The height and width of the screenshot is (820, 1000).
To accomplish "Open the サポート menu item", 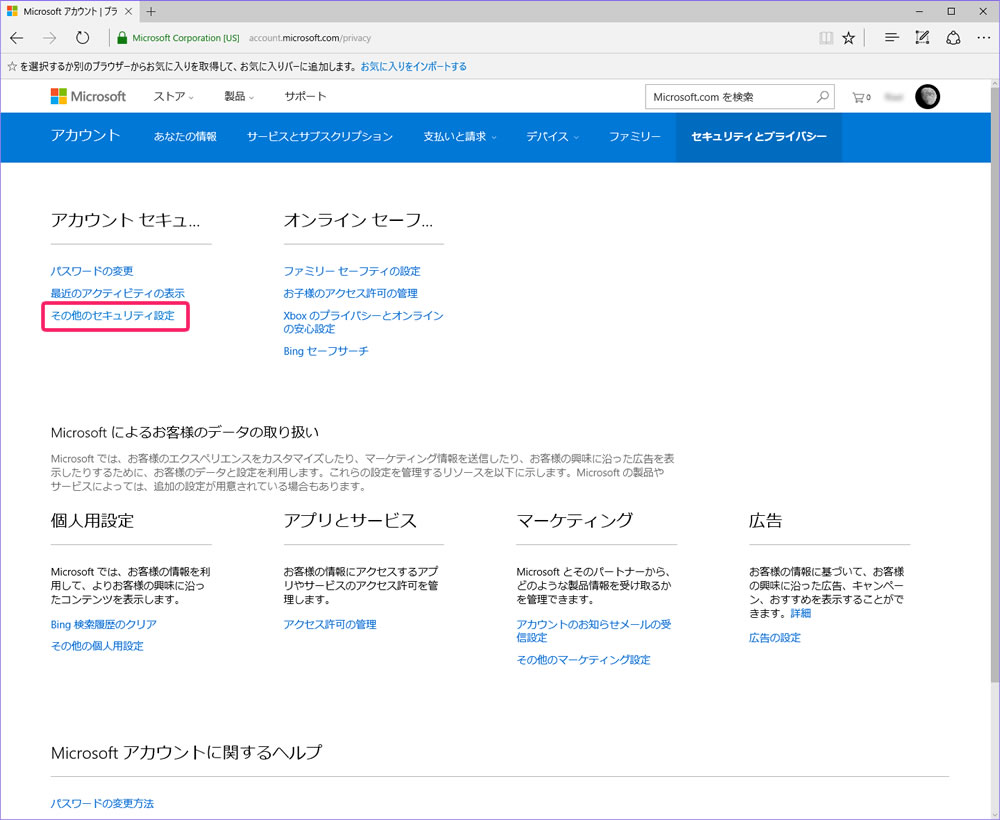I will tap(305, 96).
